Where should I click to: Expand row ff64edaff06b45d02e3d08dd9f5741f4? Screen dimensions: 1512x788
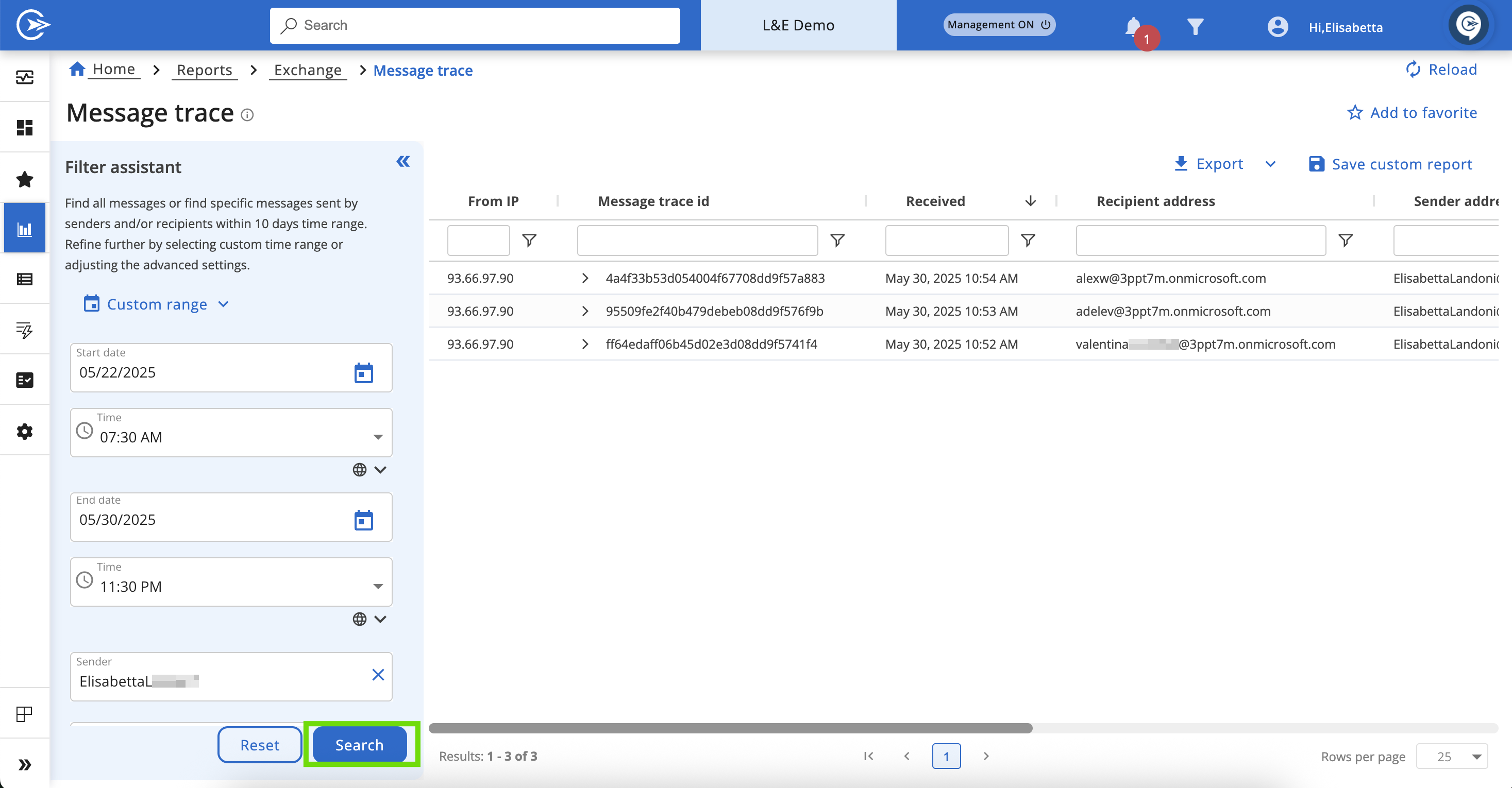(x=584, y=344)
